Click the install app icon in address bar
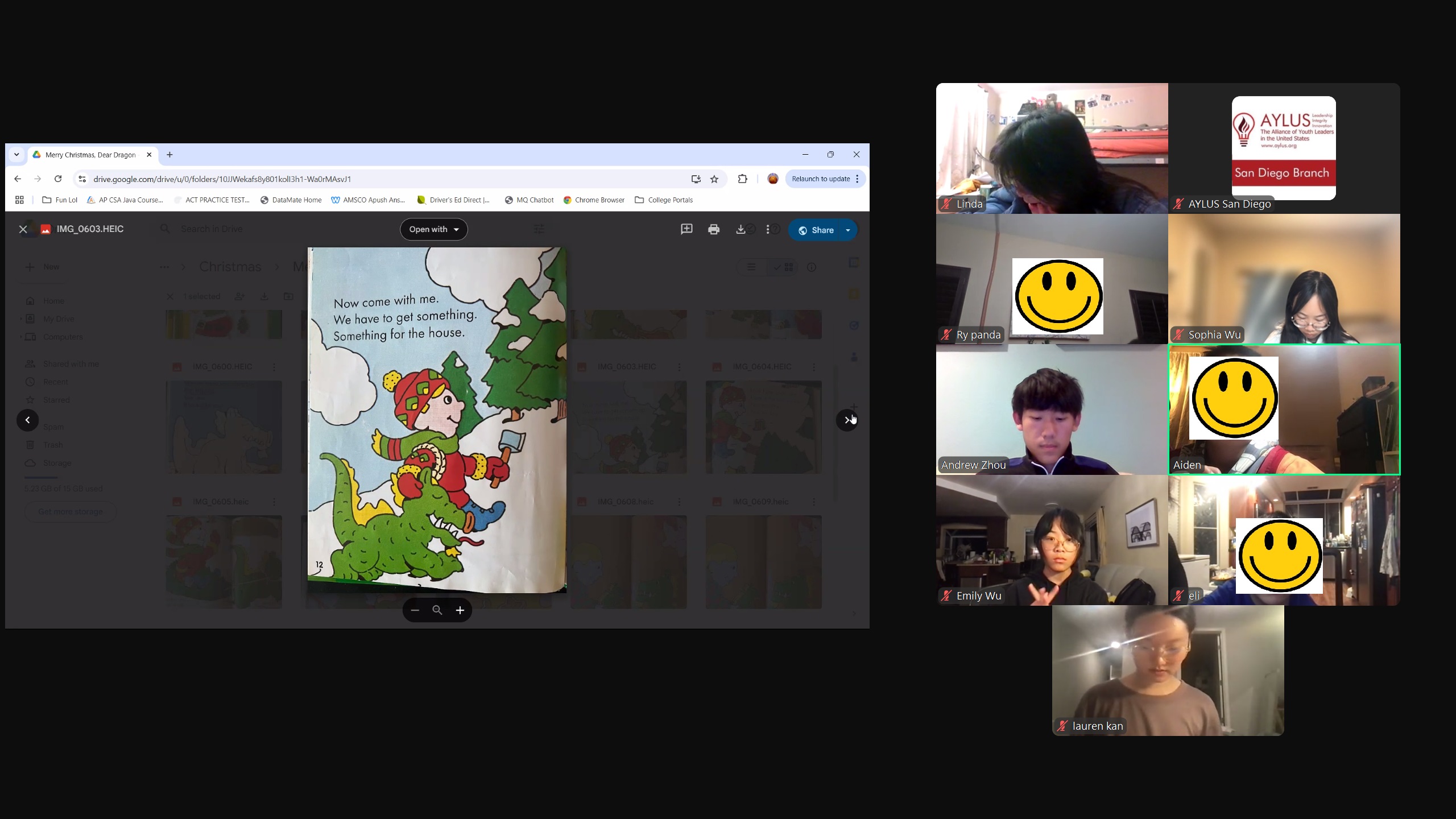1456x819 pixels. (696, 179)
